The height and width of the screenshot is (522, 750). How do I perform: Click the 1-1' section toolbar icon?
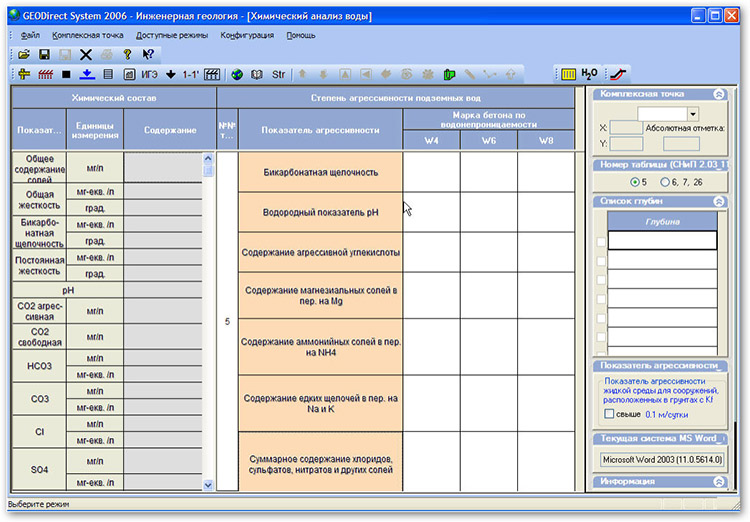click(189, 74)
